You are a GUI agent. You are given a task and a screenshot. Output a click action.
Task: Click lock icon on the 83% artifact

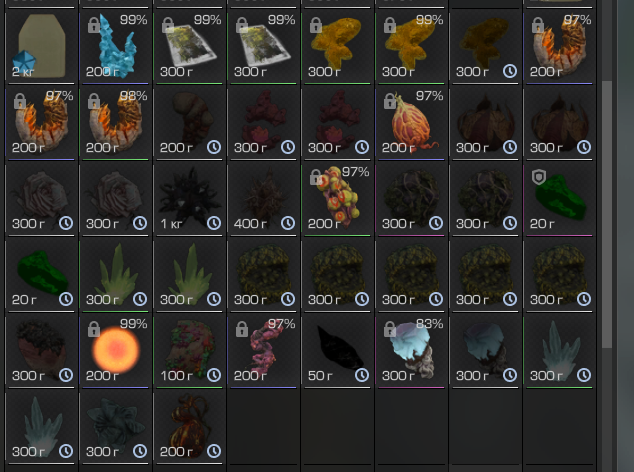pyautogui.click(x=389, y=329)
